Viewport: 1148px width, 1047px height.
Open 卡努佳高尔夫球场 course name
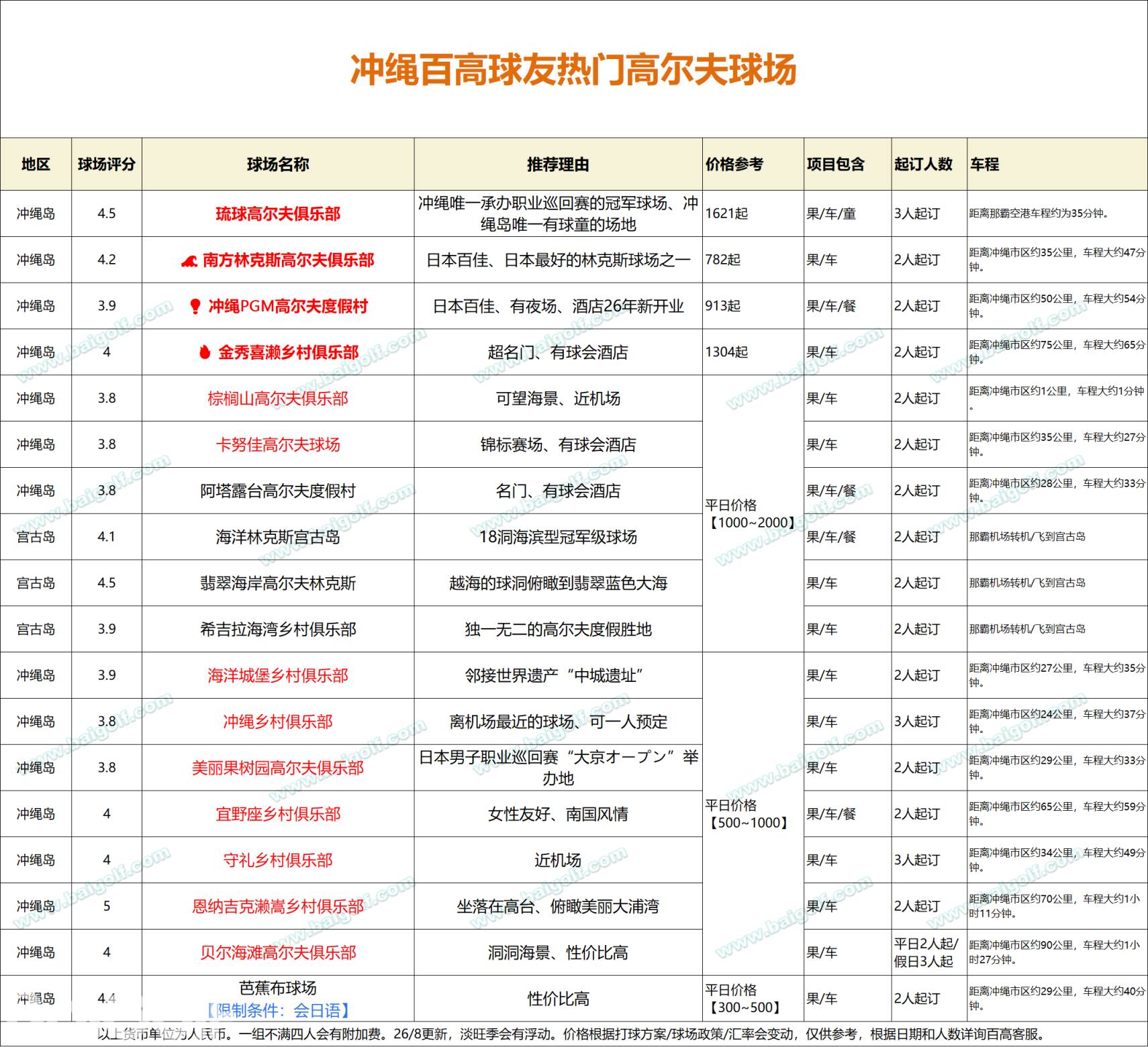(x=278, y=445)
